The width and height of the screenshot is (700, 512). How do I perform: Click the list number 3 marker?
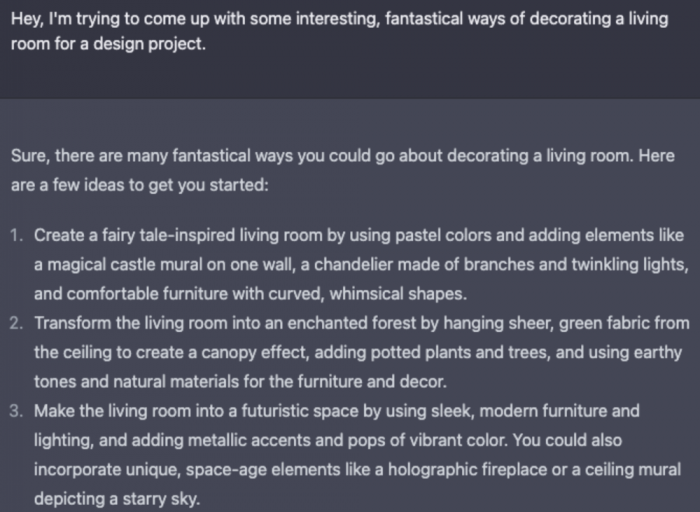pos(17,411)
